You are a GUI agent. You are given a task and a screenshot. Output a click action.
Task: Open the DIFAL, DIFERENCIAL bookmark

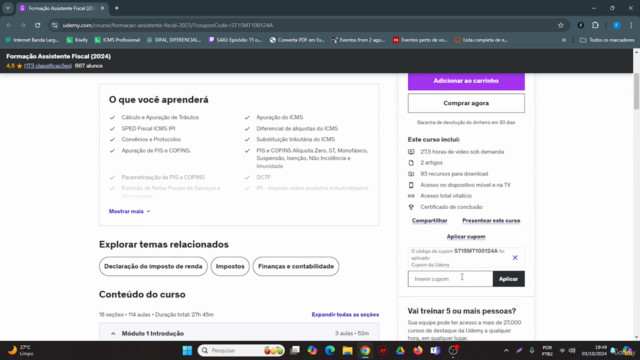pyautogui.click(x=174, y=40)
